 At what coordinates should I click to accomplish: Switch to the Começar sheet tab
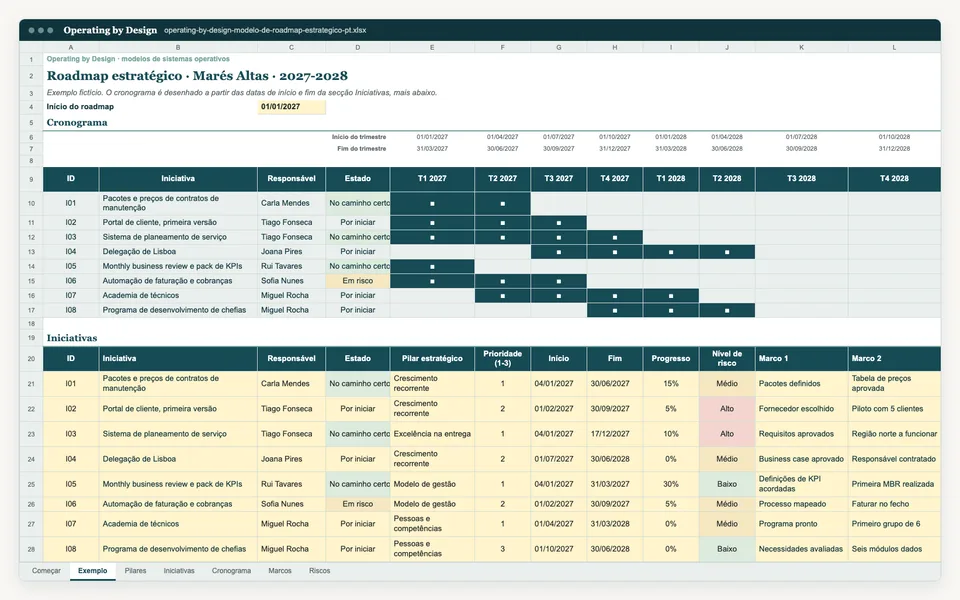(46, 571)
